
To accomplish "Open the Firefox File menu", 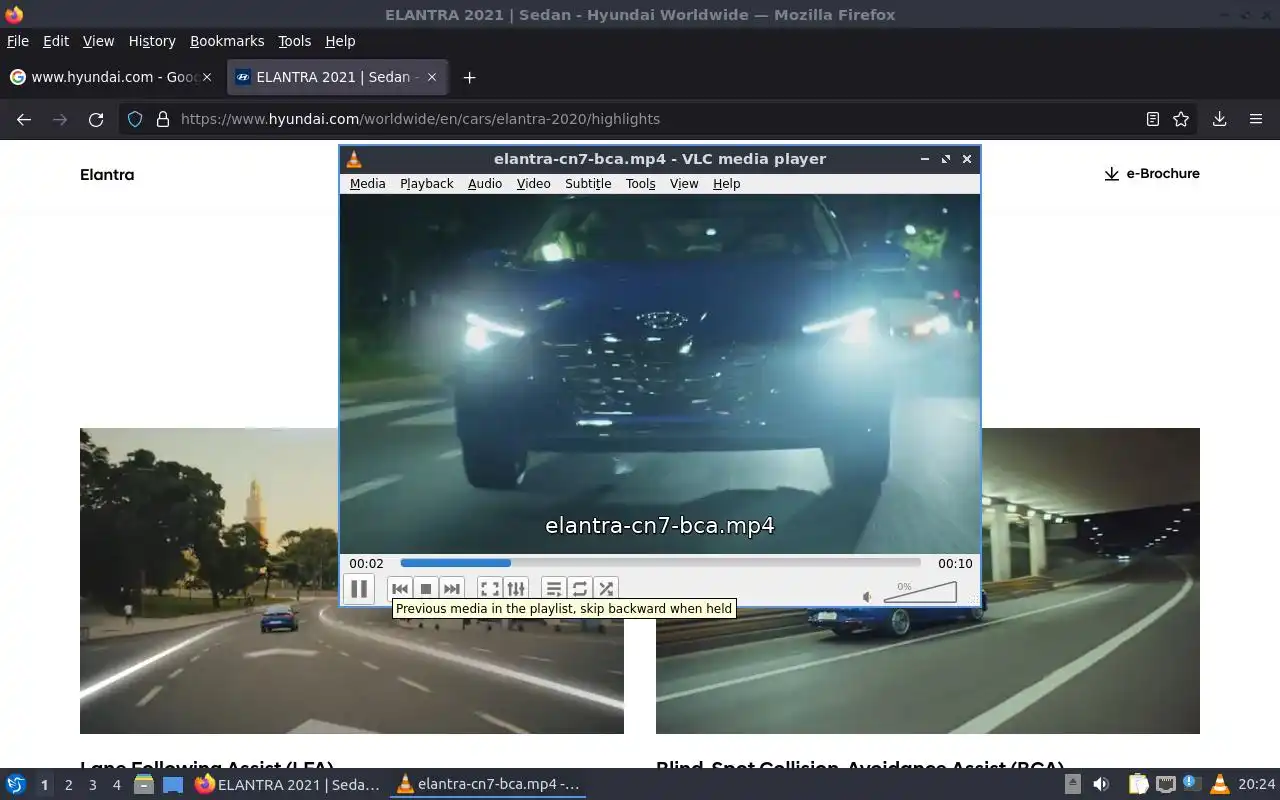I will pyautogui.click(x=18, y=41).
